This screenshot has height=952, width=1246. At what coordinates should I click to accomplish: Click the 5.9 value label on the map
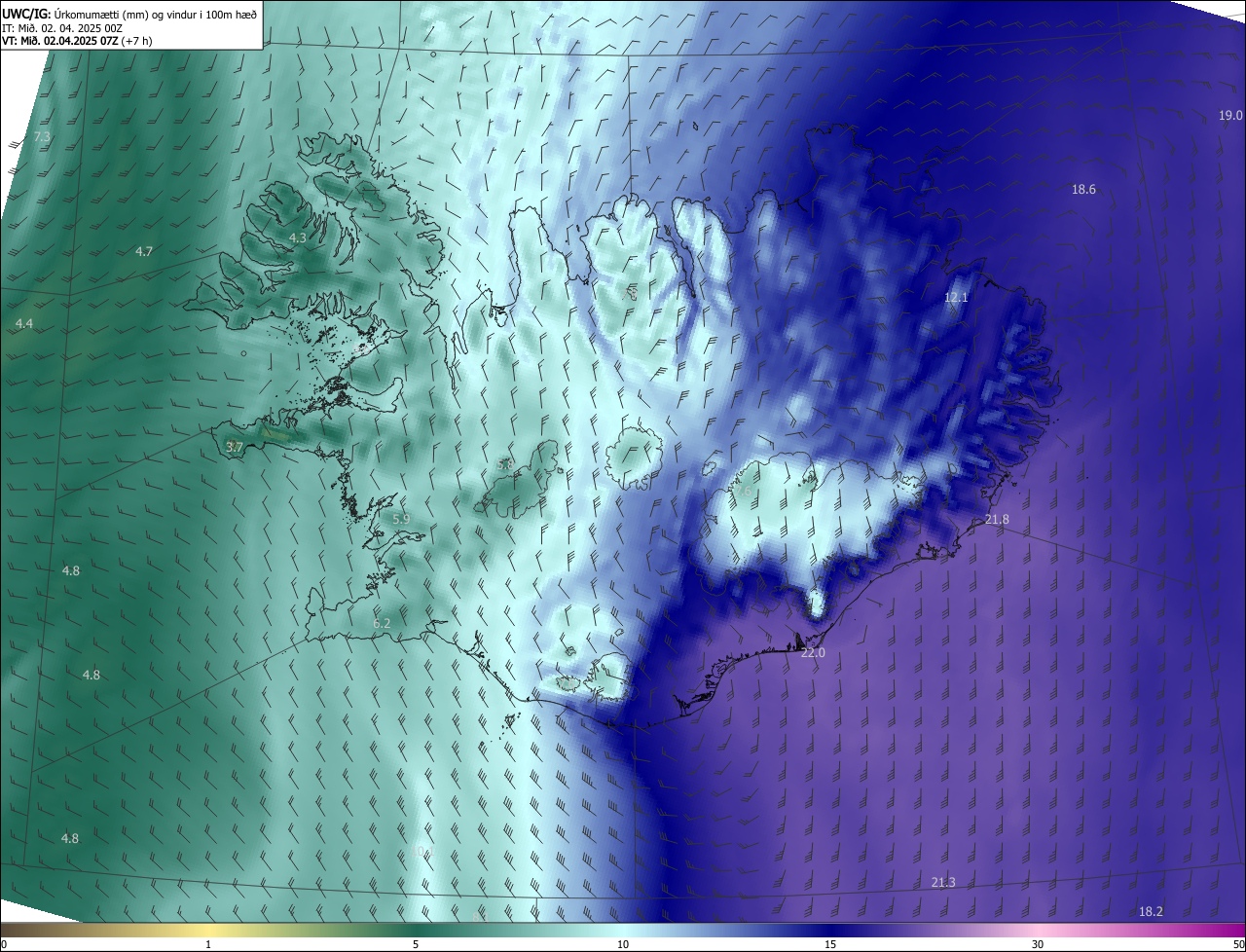[401, 519]
